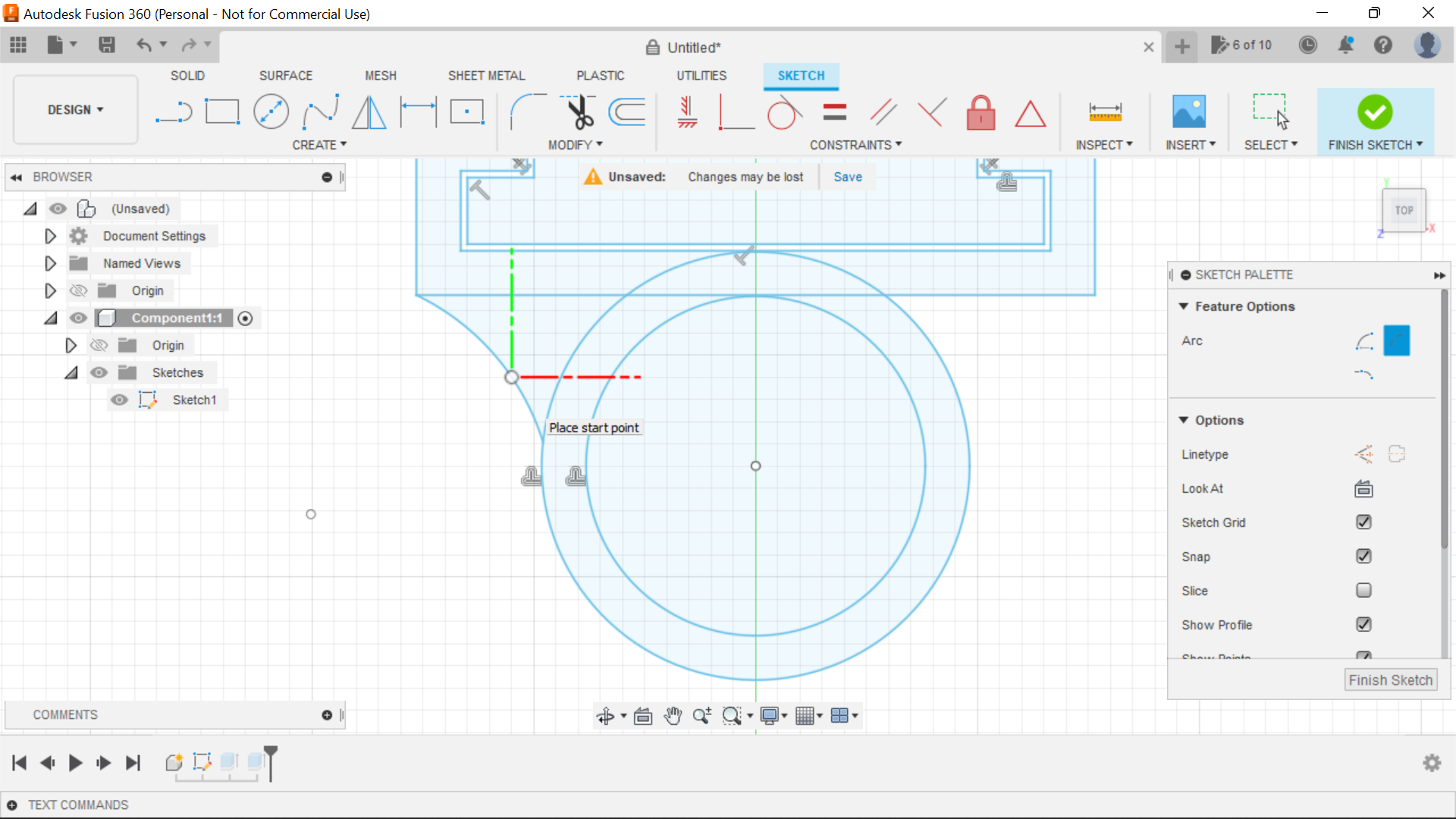This screenshot has height=819, width=1456.
Task: Enable the Slice option
Action: click(1363, 590)
